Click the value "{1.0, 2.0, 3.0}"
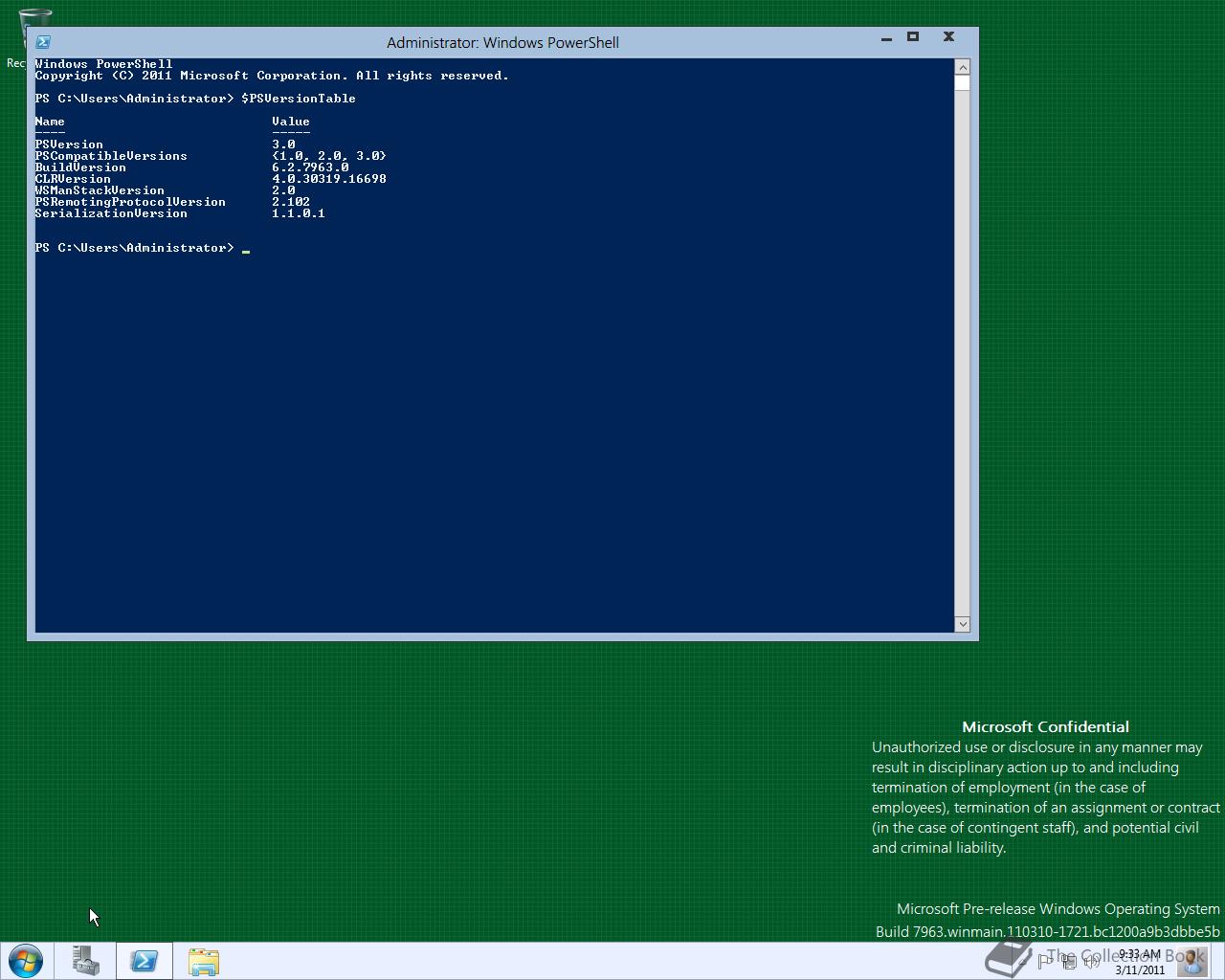Image resolution: width=1225 pixels, height=980 pixels. pos(329,156)
